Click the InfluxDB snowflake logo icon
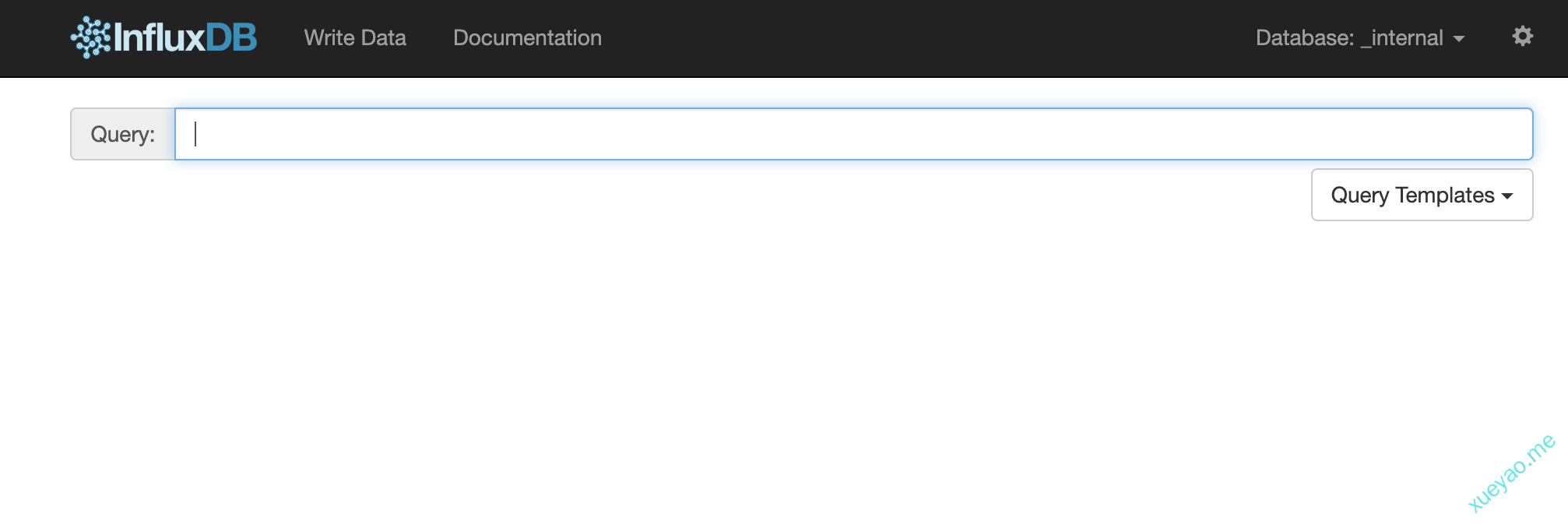1568x525 pixels. click(x=90, y=37)
